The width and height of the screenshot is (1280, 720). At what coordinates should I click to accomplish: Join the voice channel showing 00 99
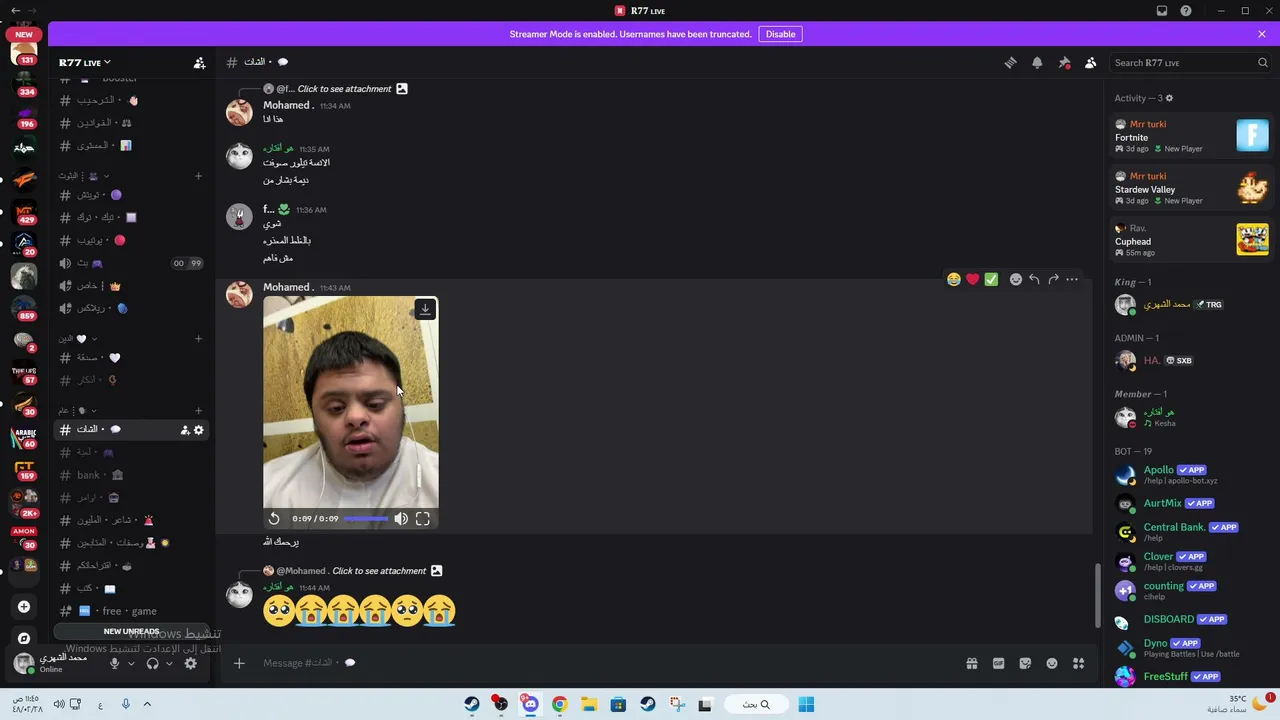point(130,263)
